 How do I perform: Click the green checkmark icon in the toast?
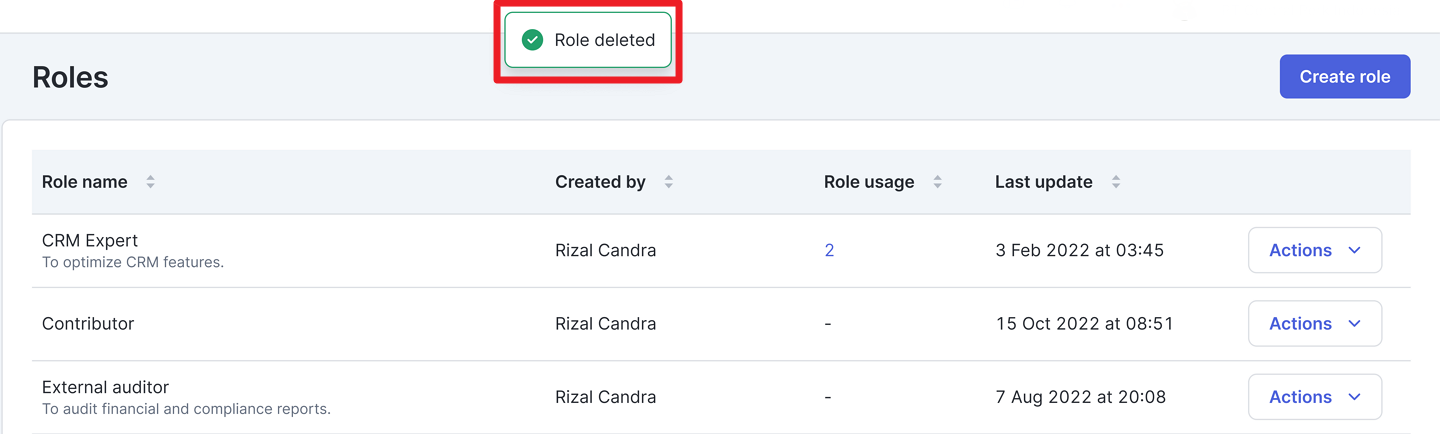[533, 40]
